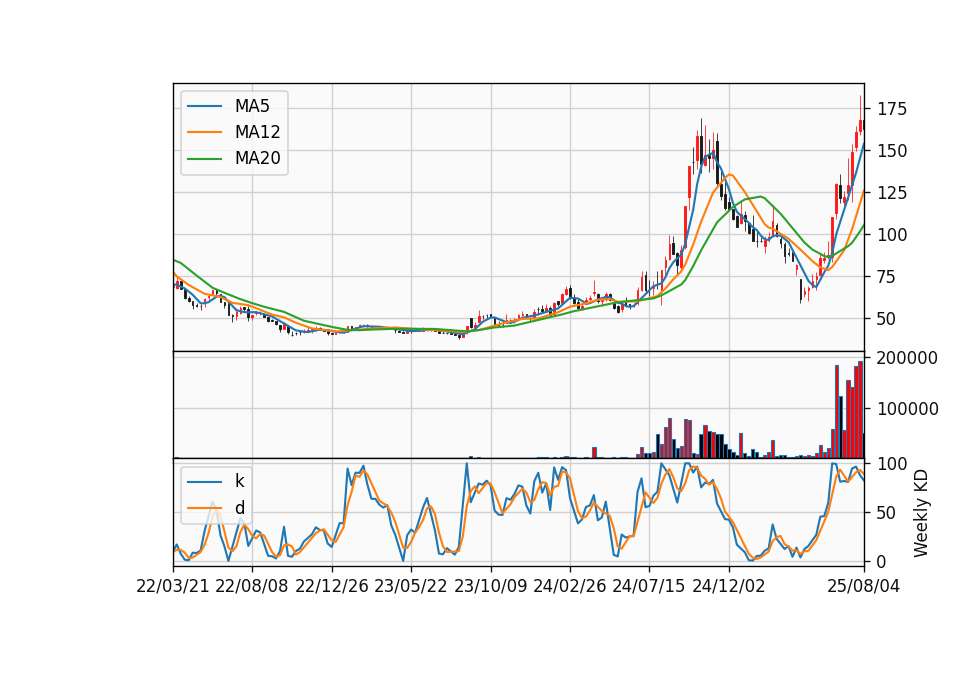The height and width of the screenshot is (690, 960).
Task: Click the 75 price axis label
Action: coord(887,277)
